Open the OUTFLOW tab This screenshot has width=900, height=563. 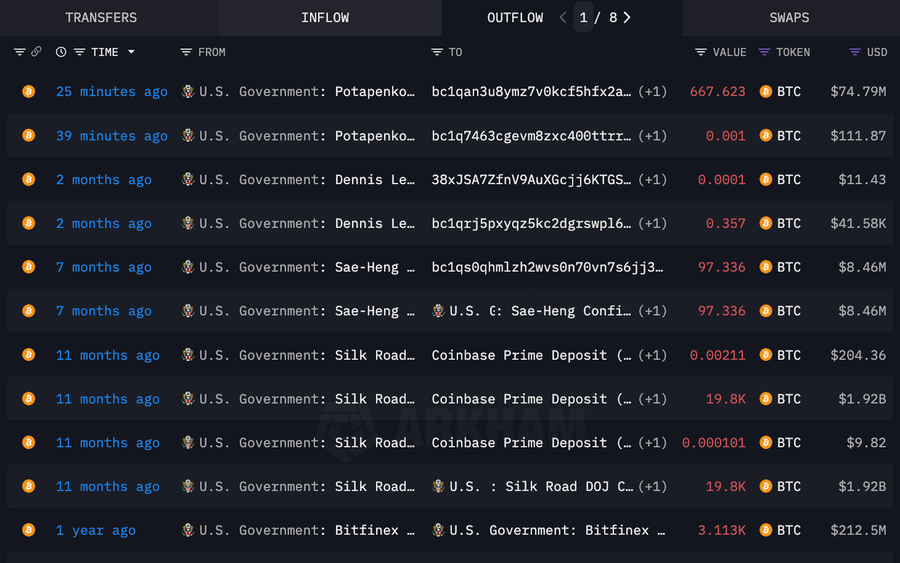coord(515,18)
